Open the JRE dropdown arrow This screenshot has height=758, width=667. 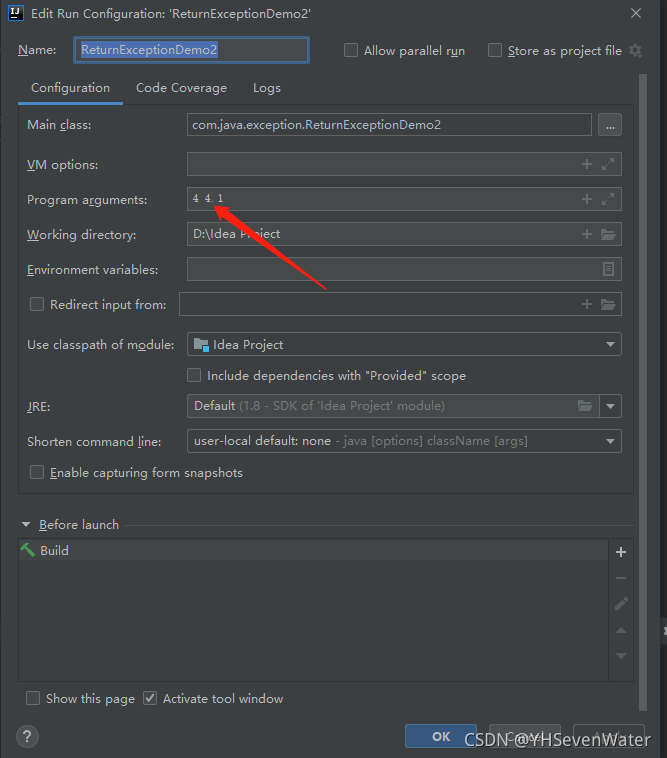pos(610,406)
